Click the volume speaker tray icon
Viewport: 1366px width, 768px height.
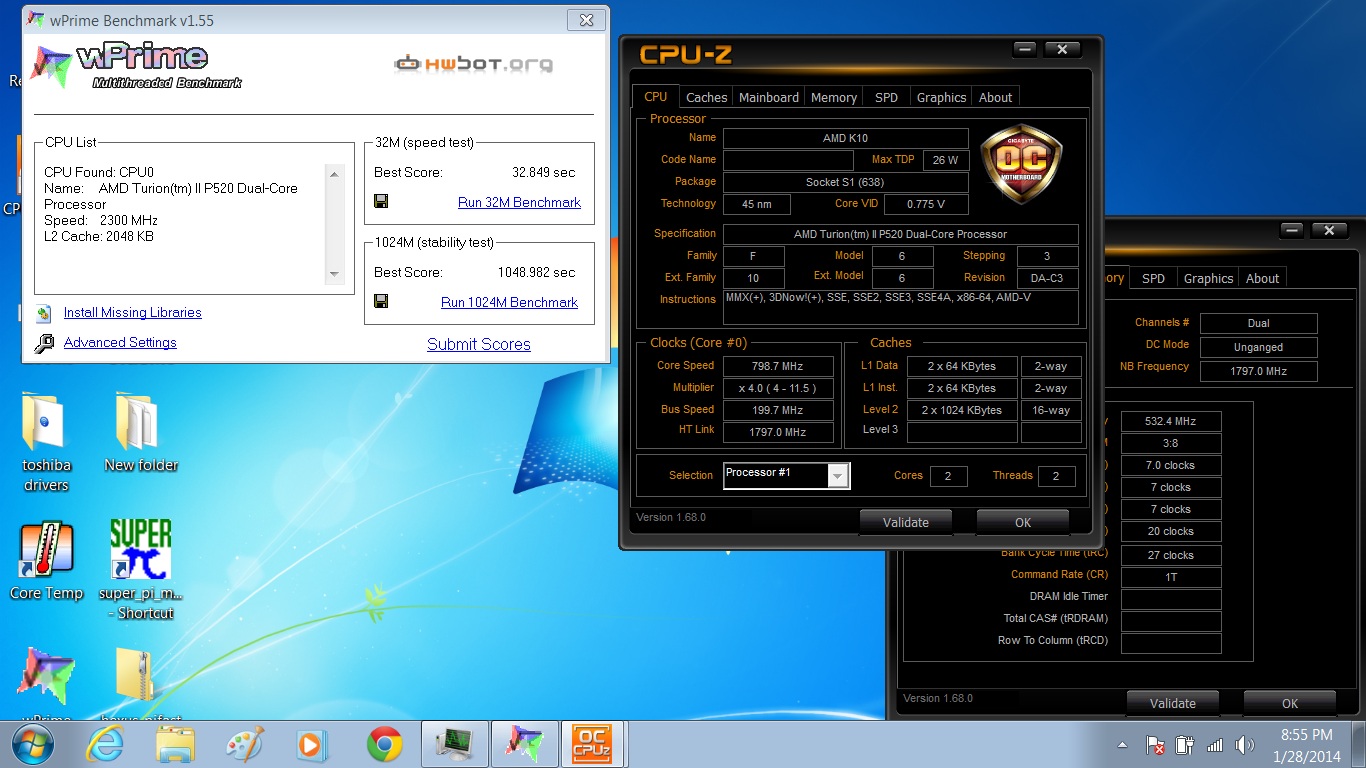coord(1245,745)
